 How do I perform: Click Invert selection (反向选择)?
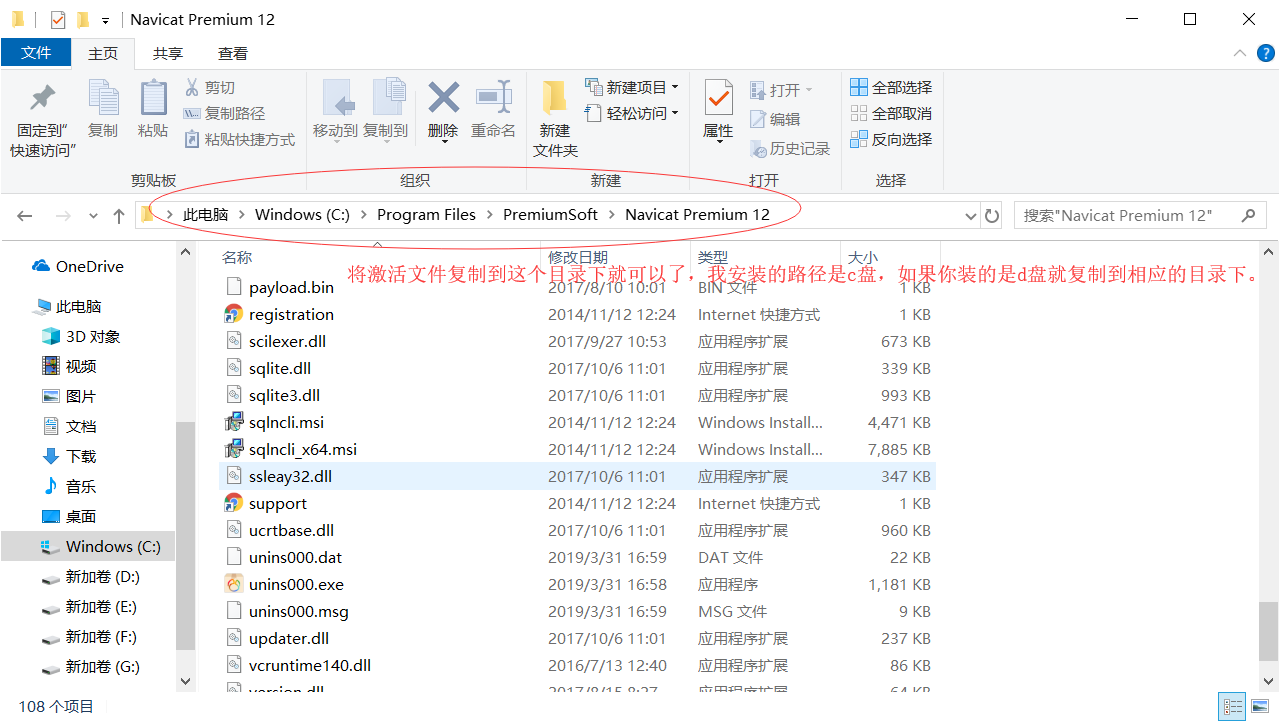point(891,140)
